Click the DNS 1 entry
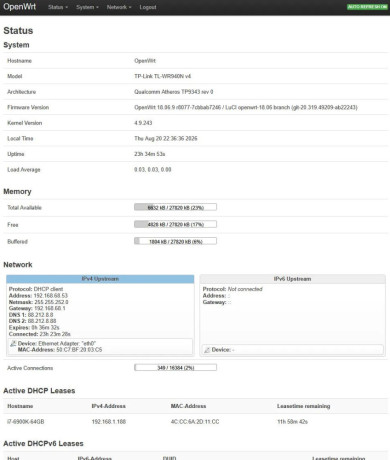The image size is (390, 460). 31,315
